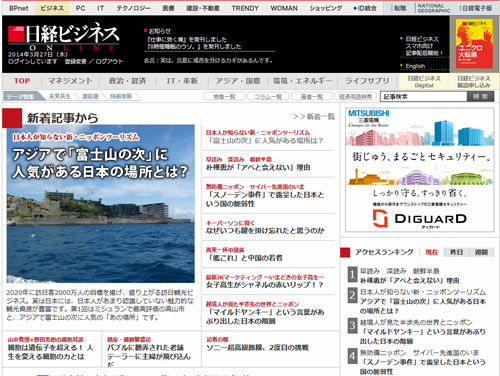500x376 pixels.
Task: Click the 検索 search button
Action: pyautogui.click(x=480, y=97)
